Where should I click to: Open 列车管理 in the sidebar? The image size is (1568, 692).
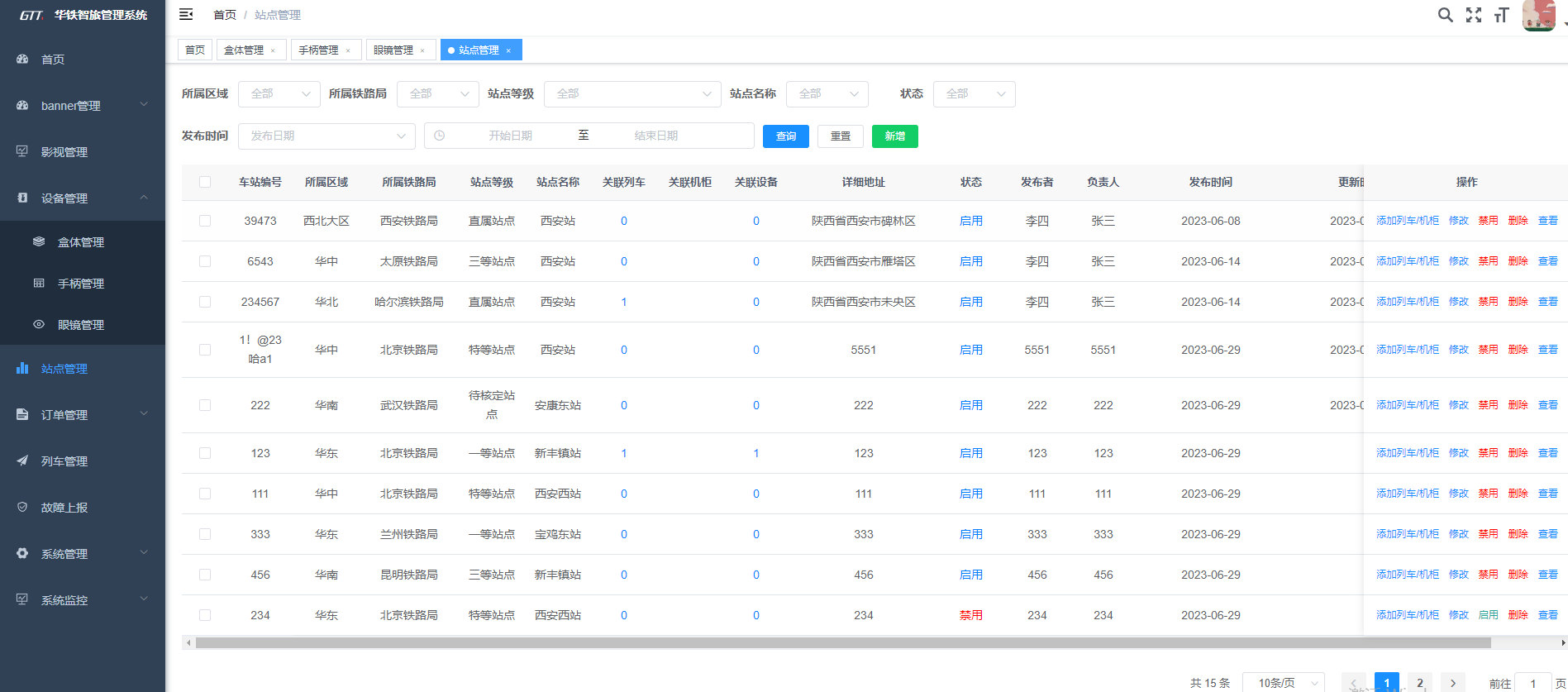click(x=83, y=461)
